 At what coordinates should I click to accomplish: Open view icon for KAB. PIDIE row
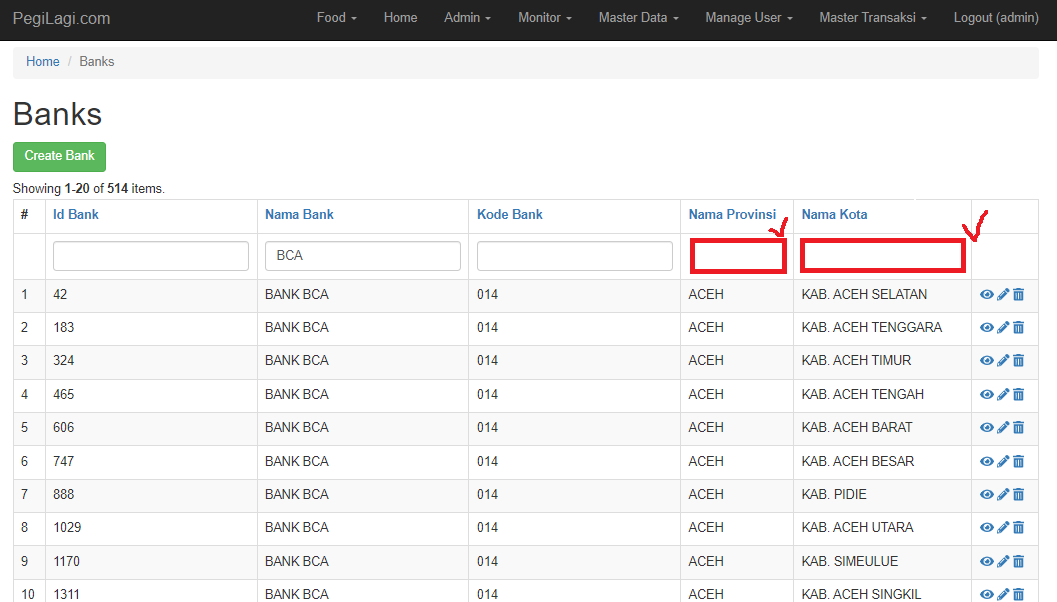tap(987, 495)
